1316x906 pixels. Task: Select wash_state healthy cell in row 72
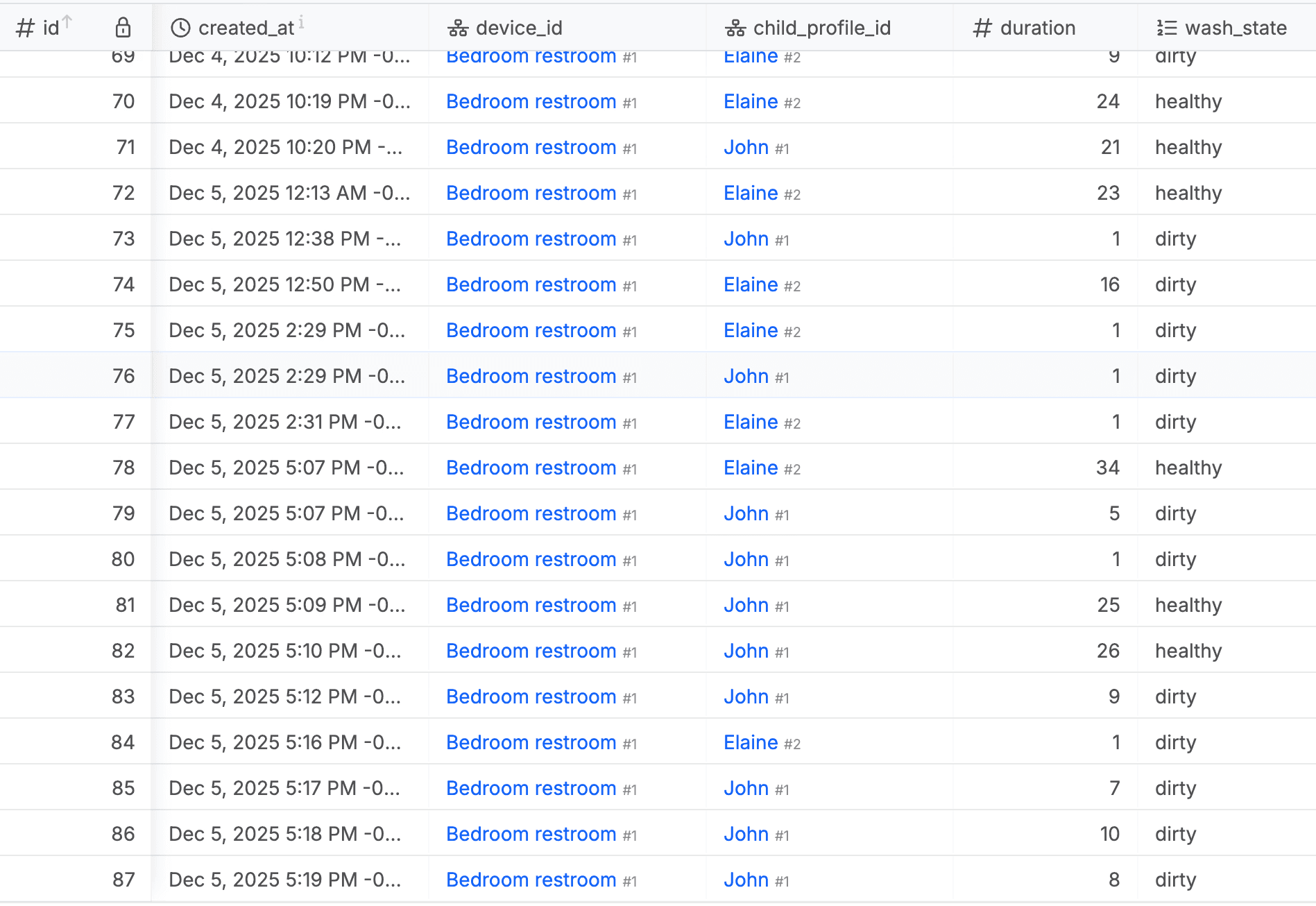(1227, 193)
